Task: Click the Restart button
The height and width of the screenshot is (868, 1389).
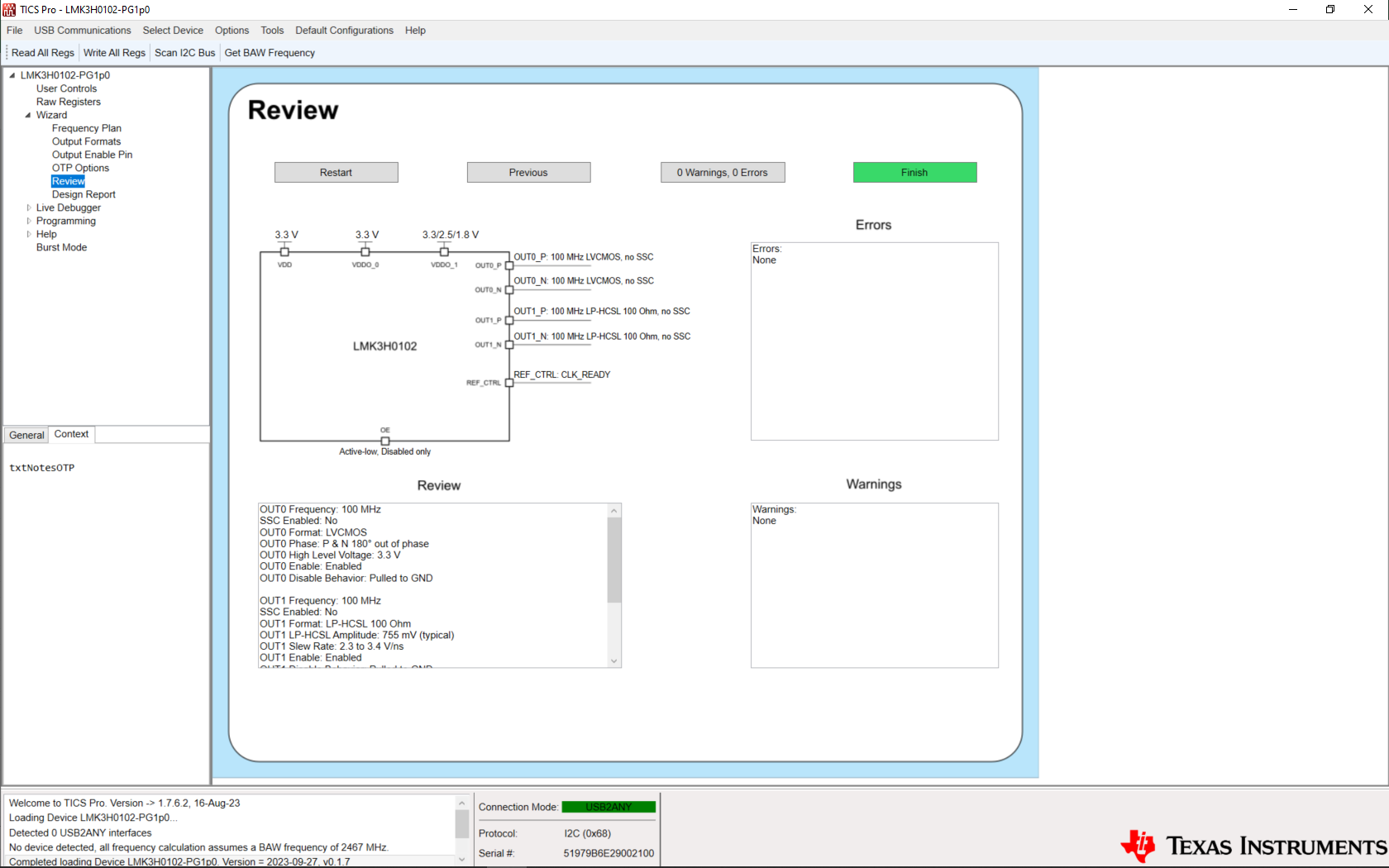Action: 336,172
